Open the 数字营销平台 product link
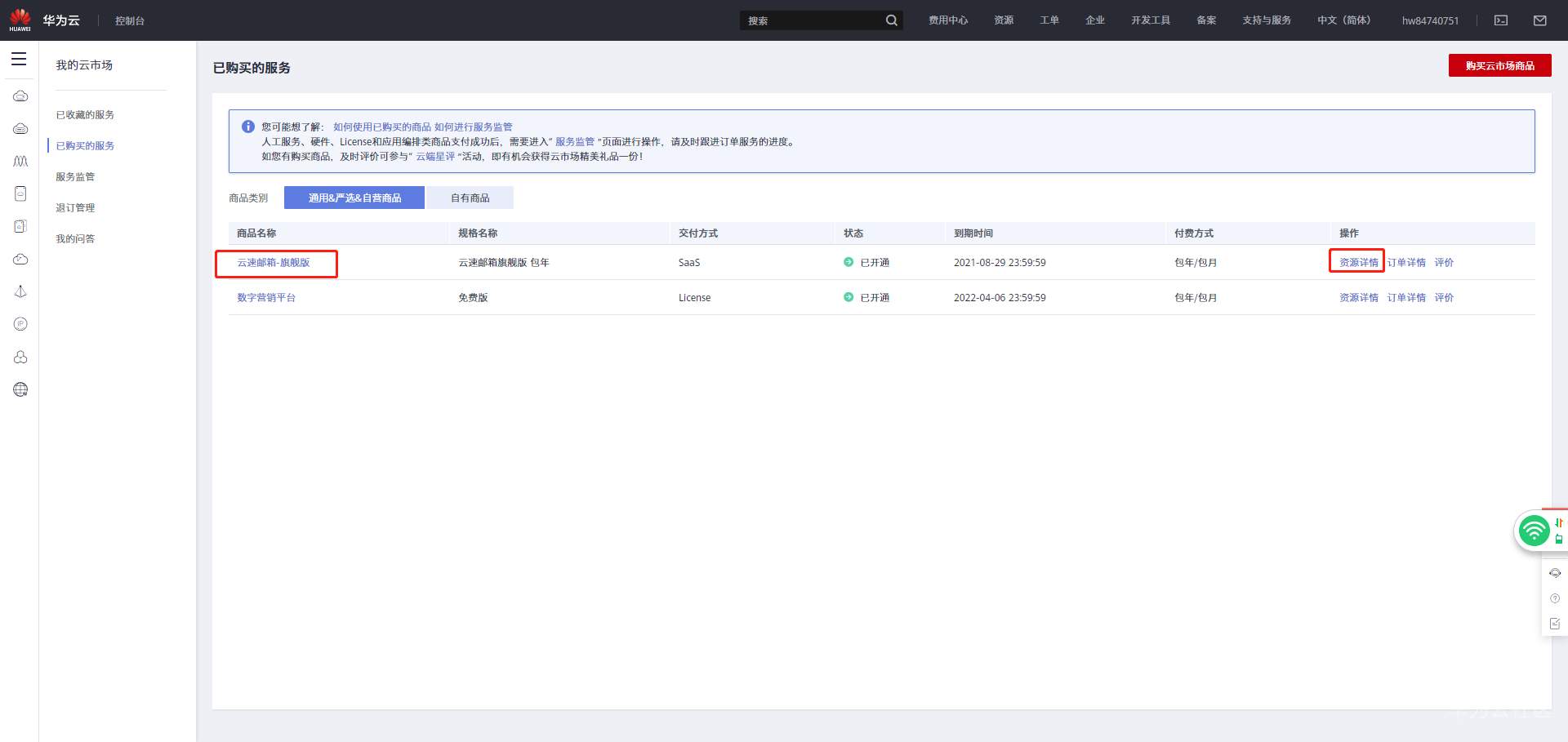Image resolution: width=1568 pixels, height=742 pixels. [x=266, y=298]
